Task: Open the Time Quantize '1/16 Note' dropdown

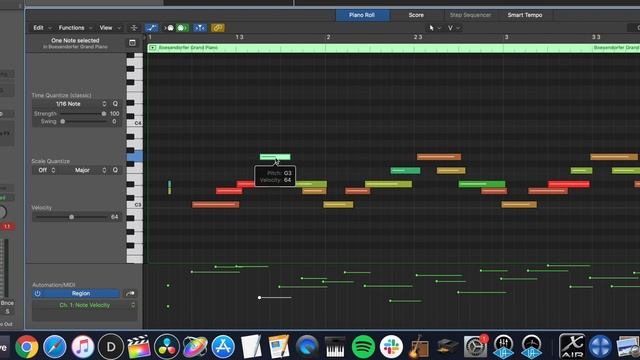Action: pyautogui.click(x=69, y=104)
